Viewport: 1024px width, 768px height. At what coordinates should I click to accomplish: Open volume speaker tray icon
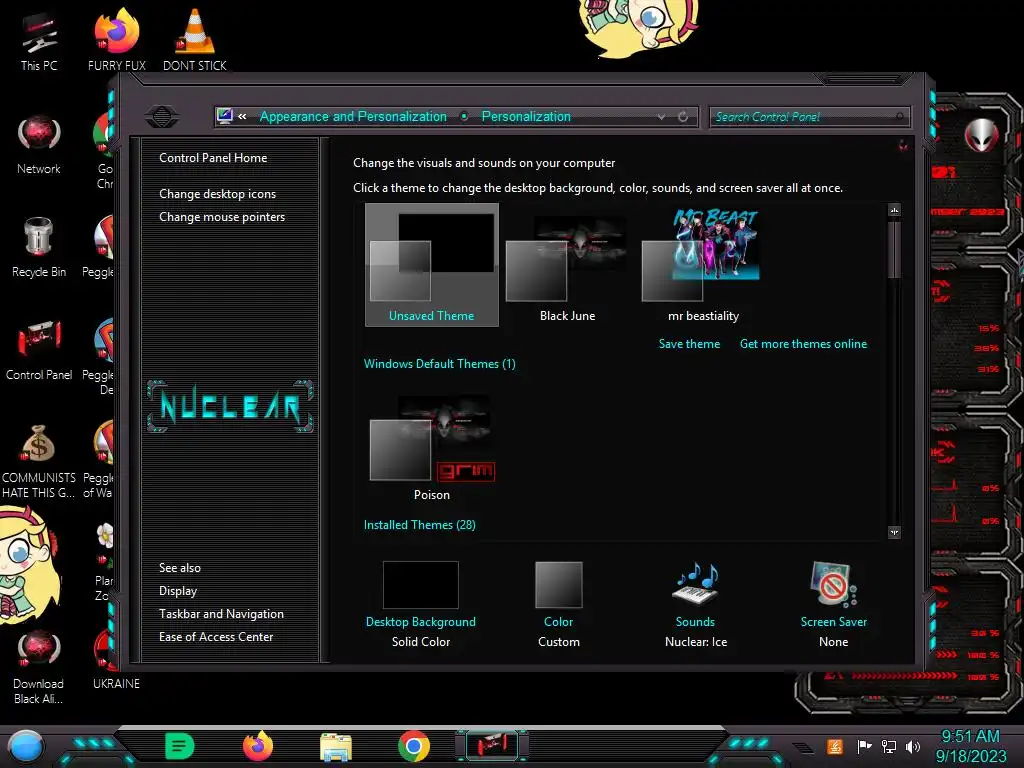point(913,746)
